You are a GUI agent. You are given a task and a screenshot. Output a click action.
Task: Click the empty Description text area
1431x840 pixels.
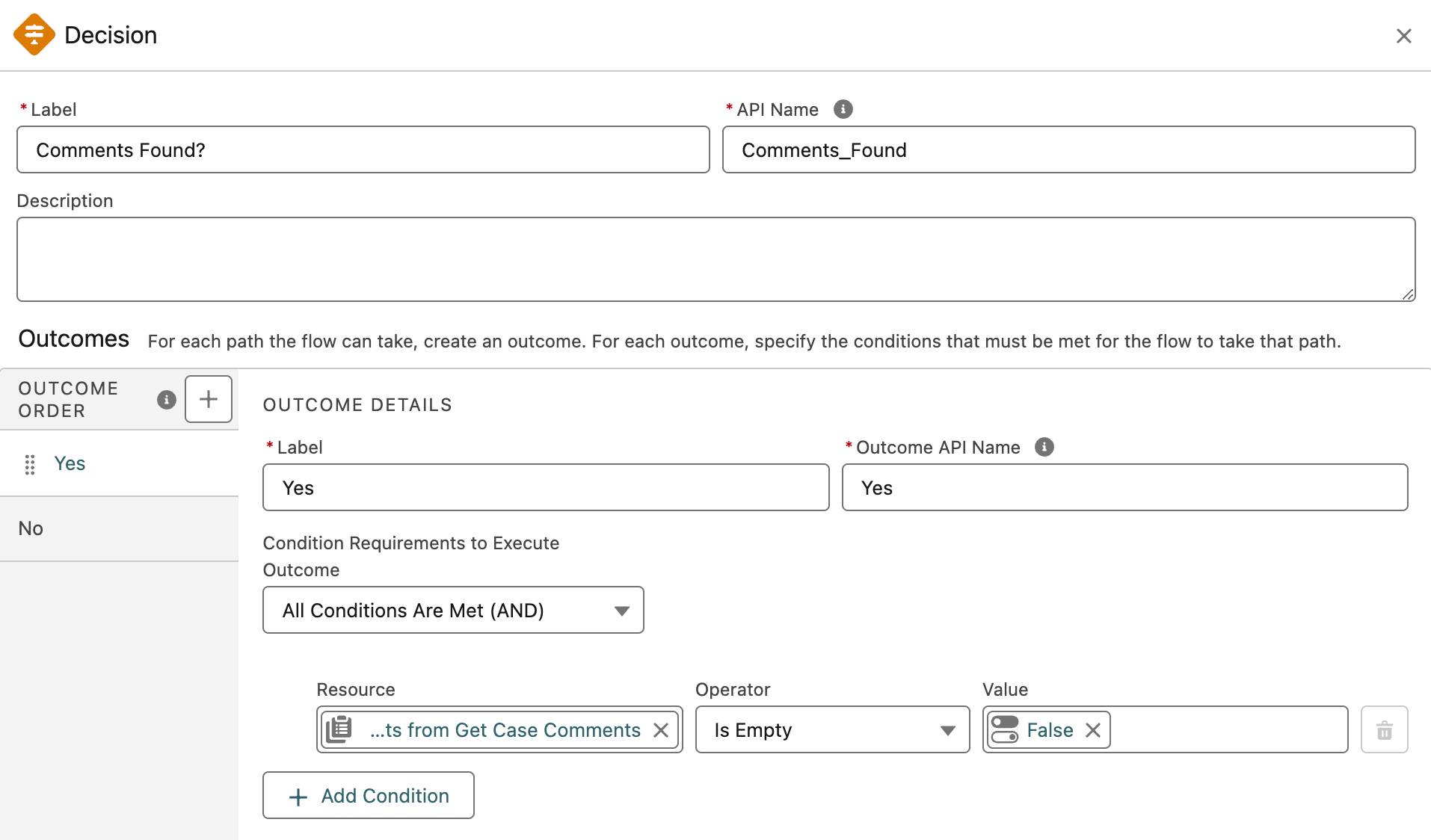715,259
